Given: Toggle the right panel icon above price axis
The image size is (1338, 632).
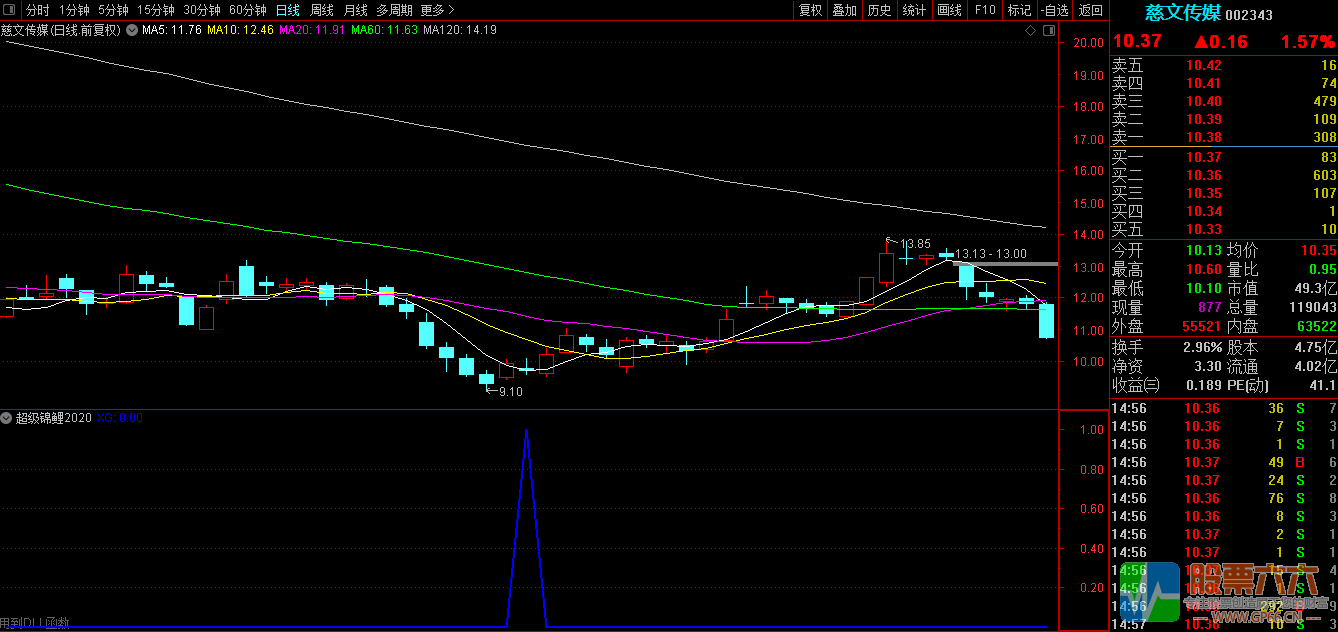Looking at the screenshot, I should tap(1049, 31).
